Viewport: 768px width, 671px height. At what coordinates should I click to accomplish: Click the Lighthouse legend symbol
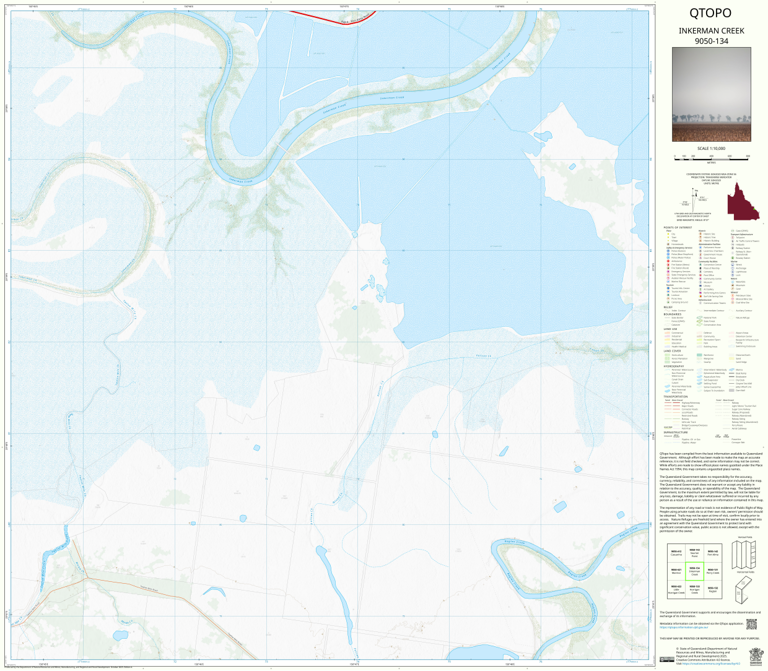733,272
